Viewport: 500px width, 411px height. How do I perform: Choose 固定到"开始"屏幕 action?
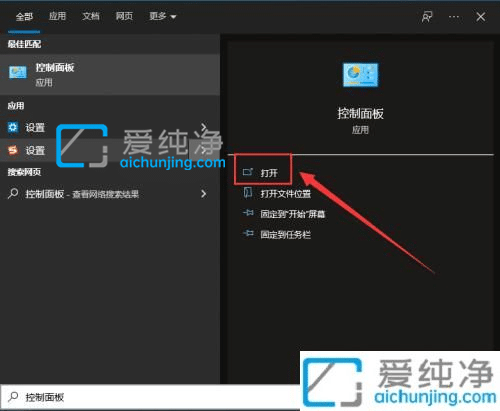[292, 214]
